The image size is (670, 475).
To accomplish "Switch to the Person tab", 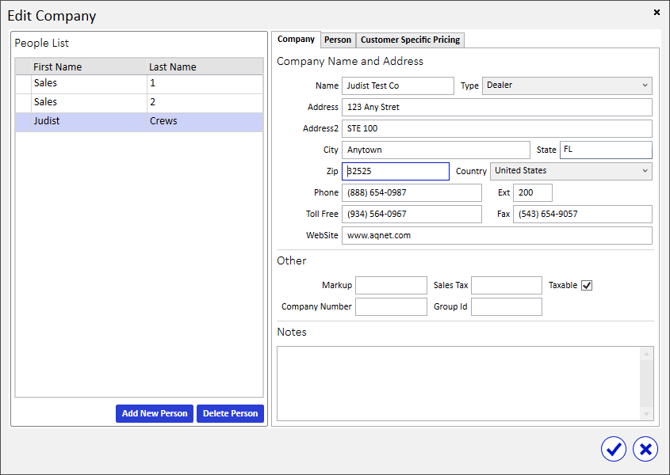I will tap(338, 40).
